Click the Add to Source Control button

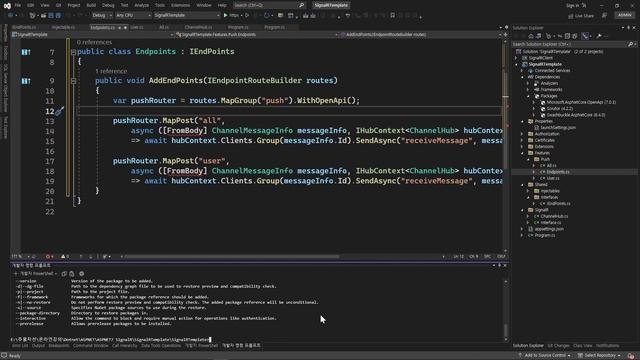[544, 356]
